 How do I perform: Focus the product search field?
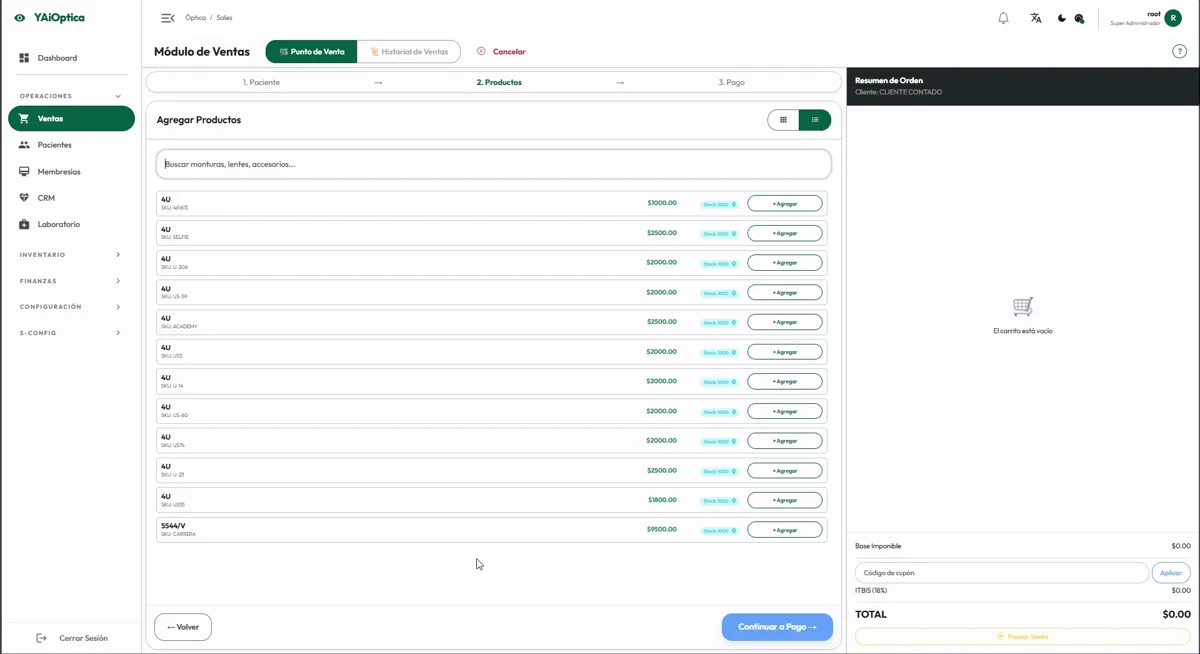494,164
